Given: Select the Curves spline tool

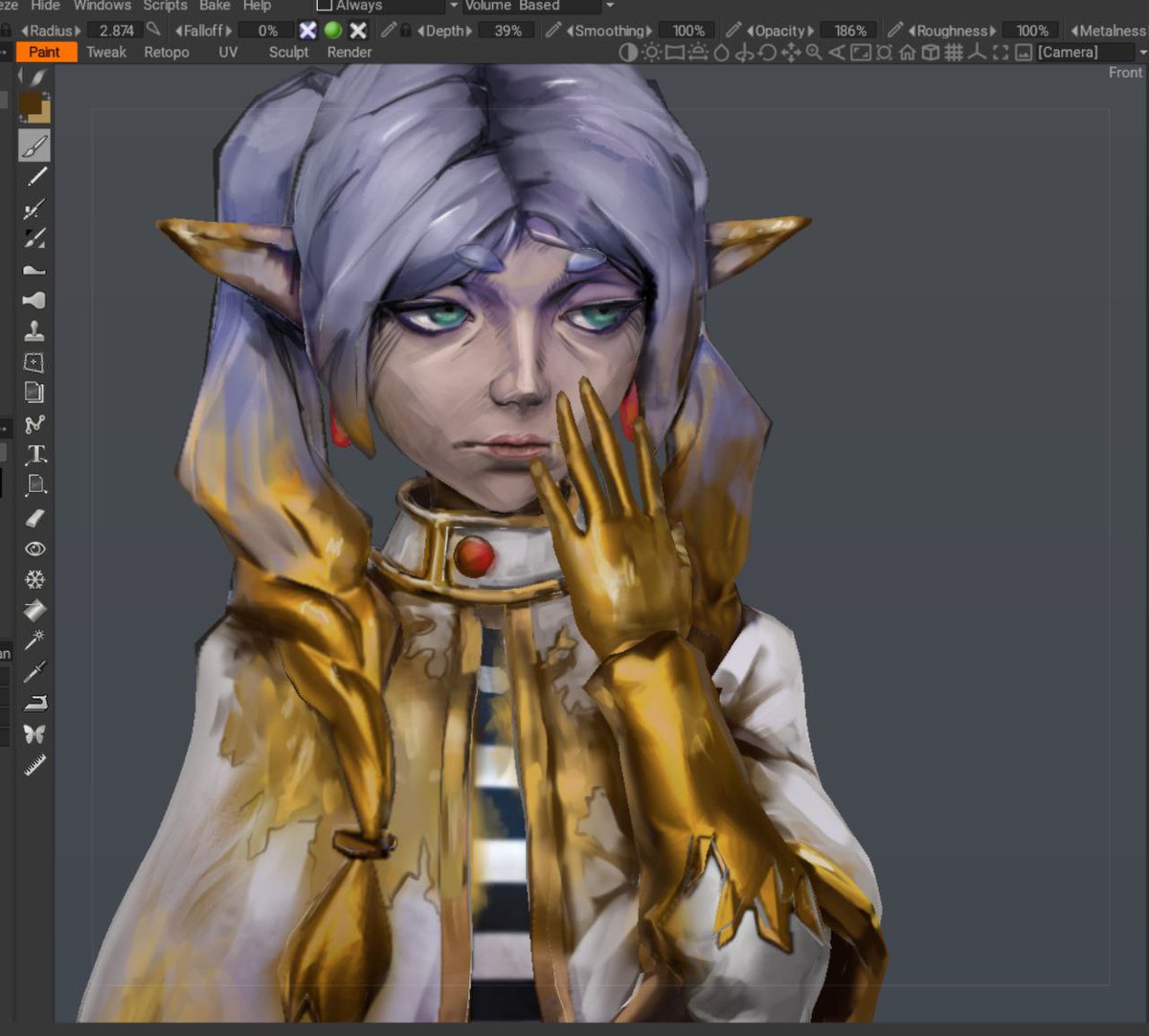Looking at the screenshot, I should pyautogui.click(x=34, y=423).
